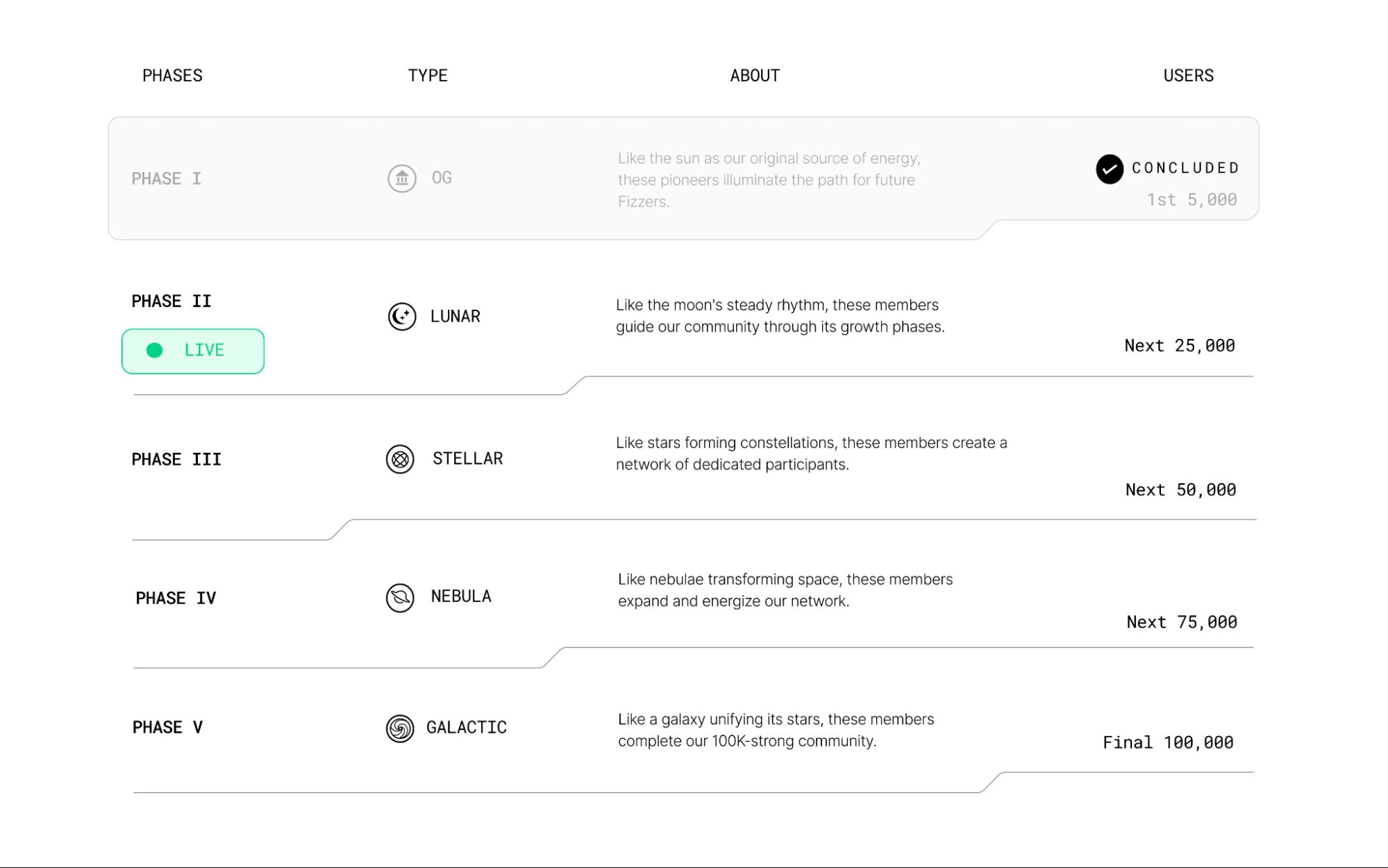This screenshot has height=868, width=1388.
Task: Click the PHASE V label
Action: 167,727
